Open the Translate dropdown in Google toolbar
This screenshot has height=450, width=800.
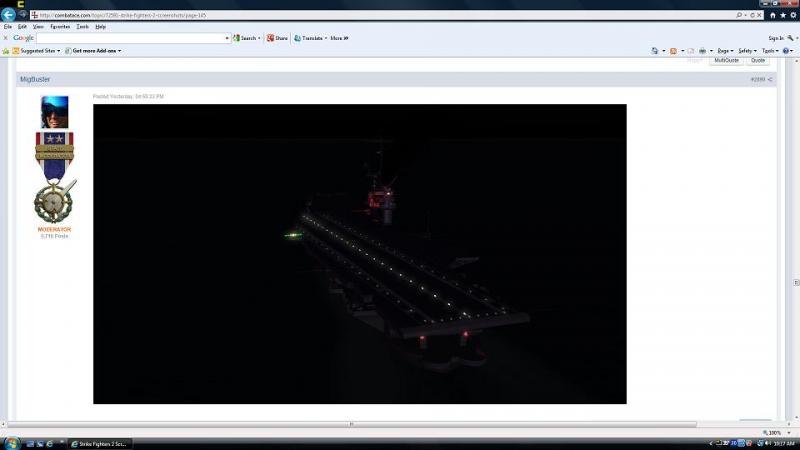click(311, 38)
